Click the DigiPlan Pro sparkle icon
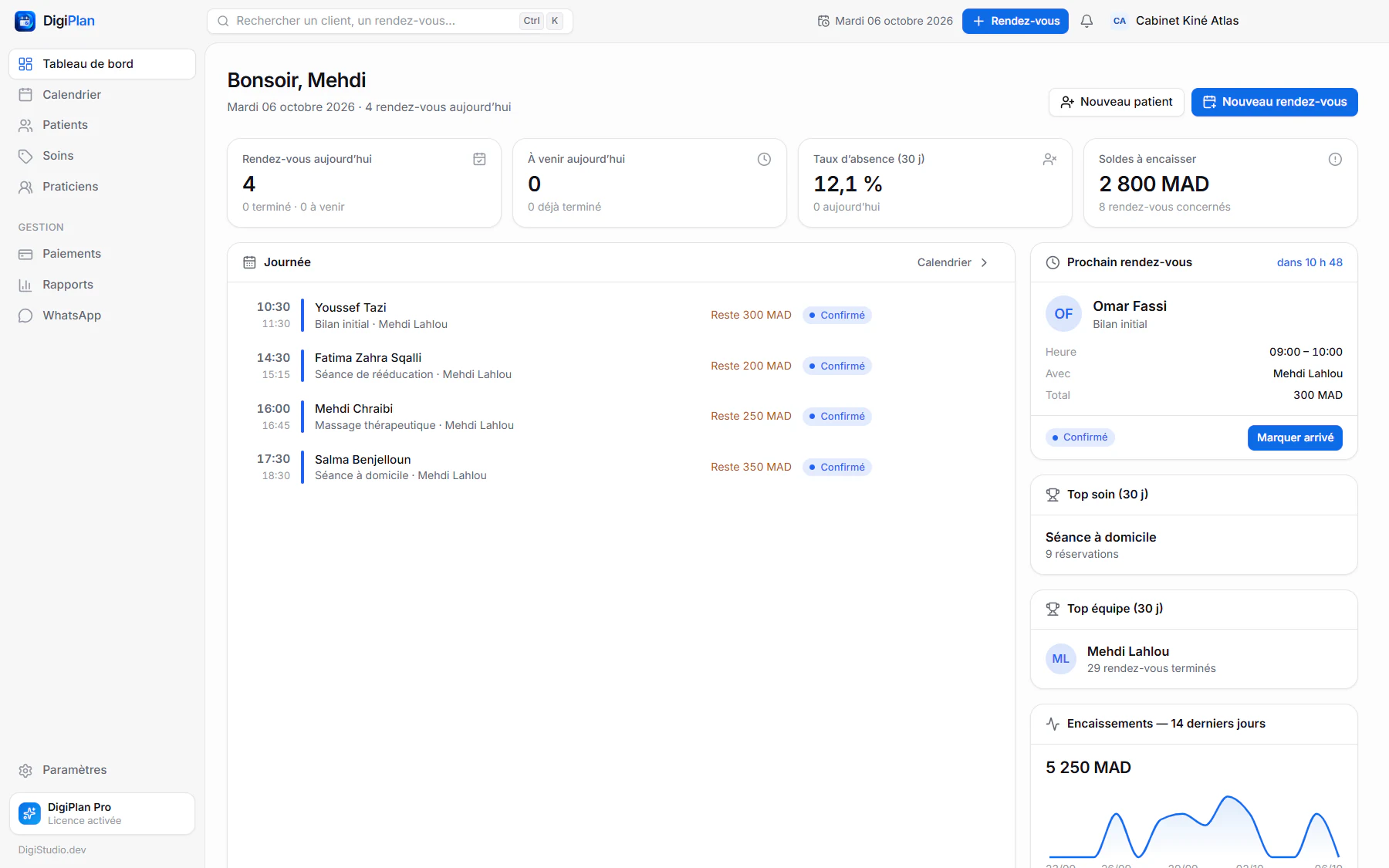The width and height of the screenshot is (1389, 868). click(29, 813)
